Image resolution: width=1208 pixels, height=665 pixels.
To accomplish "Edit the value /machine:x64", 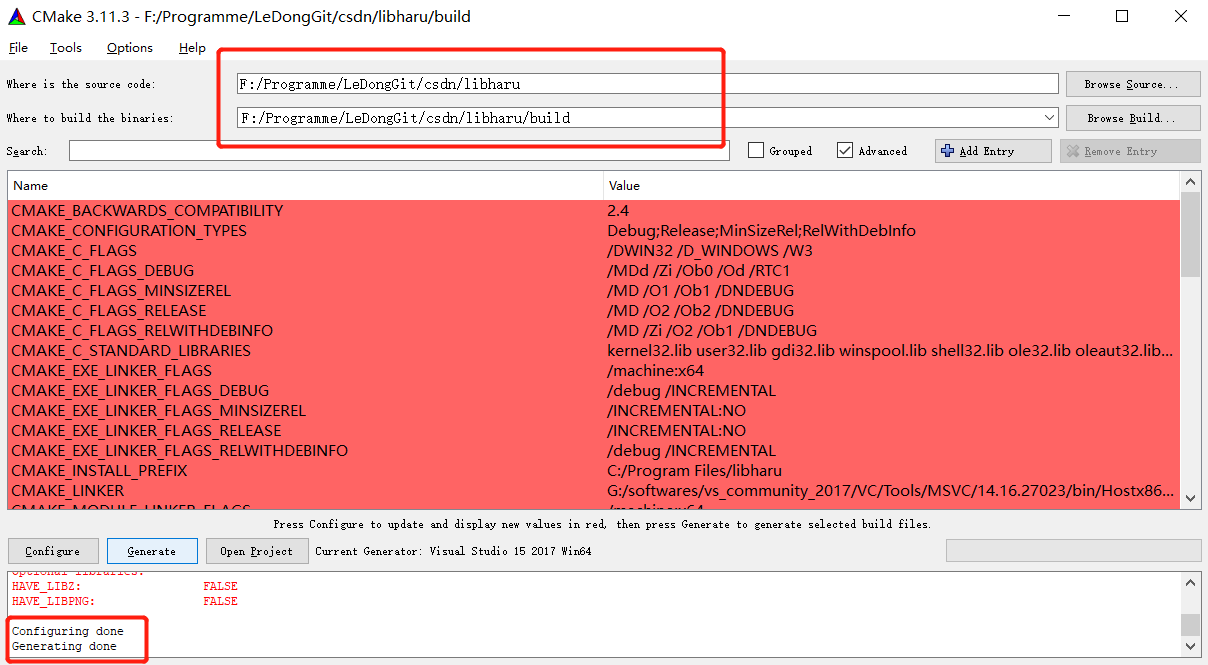I will 655,371.
